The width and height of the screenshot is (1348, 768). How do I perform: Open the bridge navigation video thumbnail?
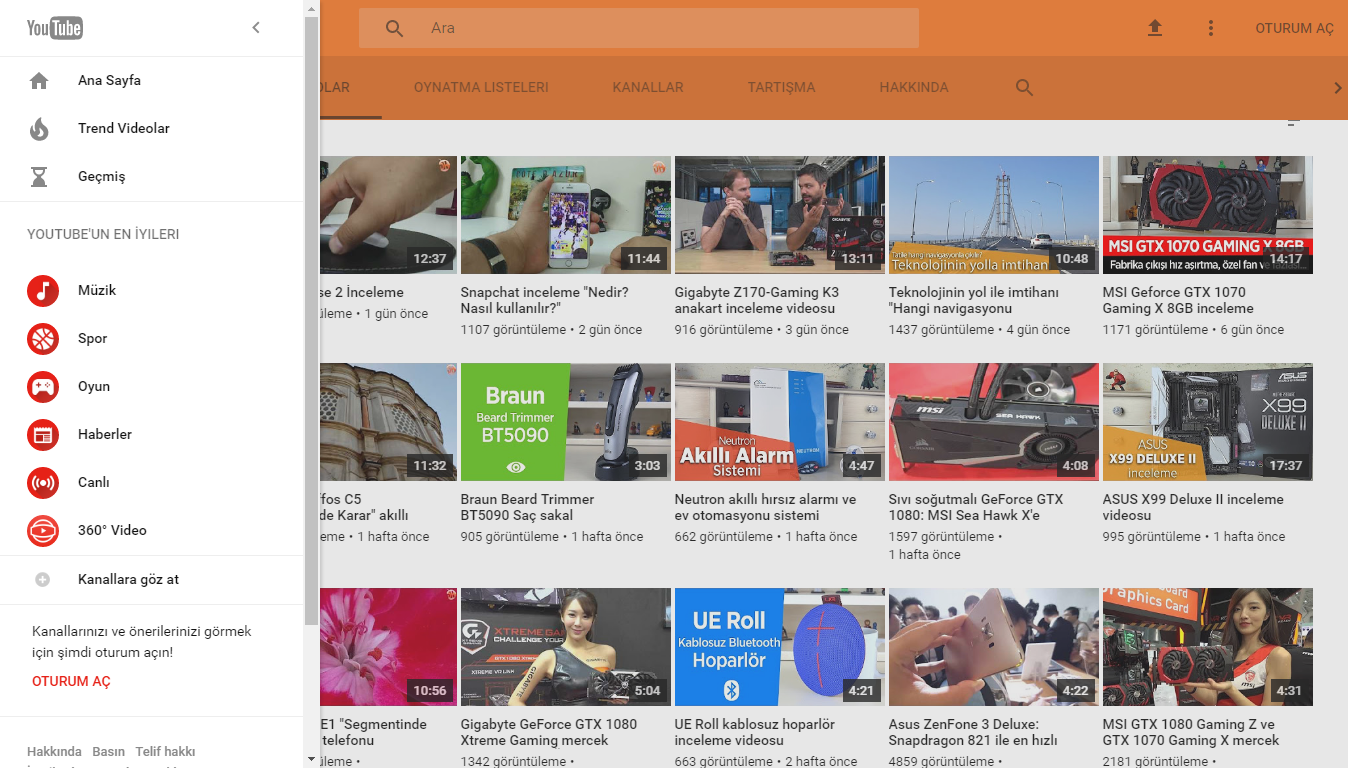pos(993,215)
